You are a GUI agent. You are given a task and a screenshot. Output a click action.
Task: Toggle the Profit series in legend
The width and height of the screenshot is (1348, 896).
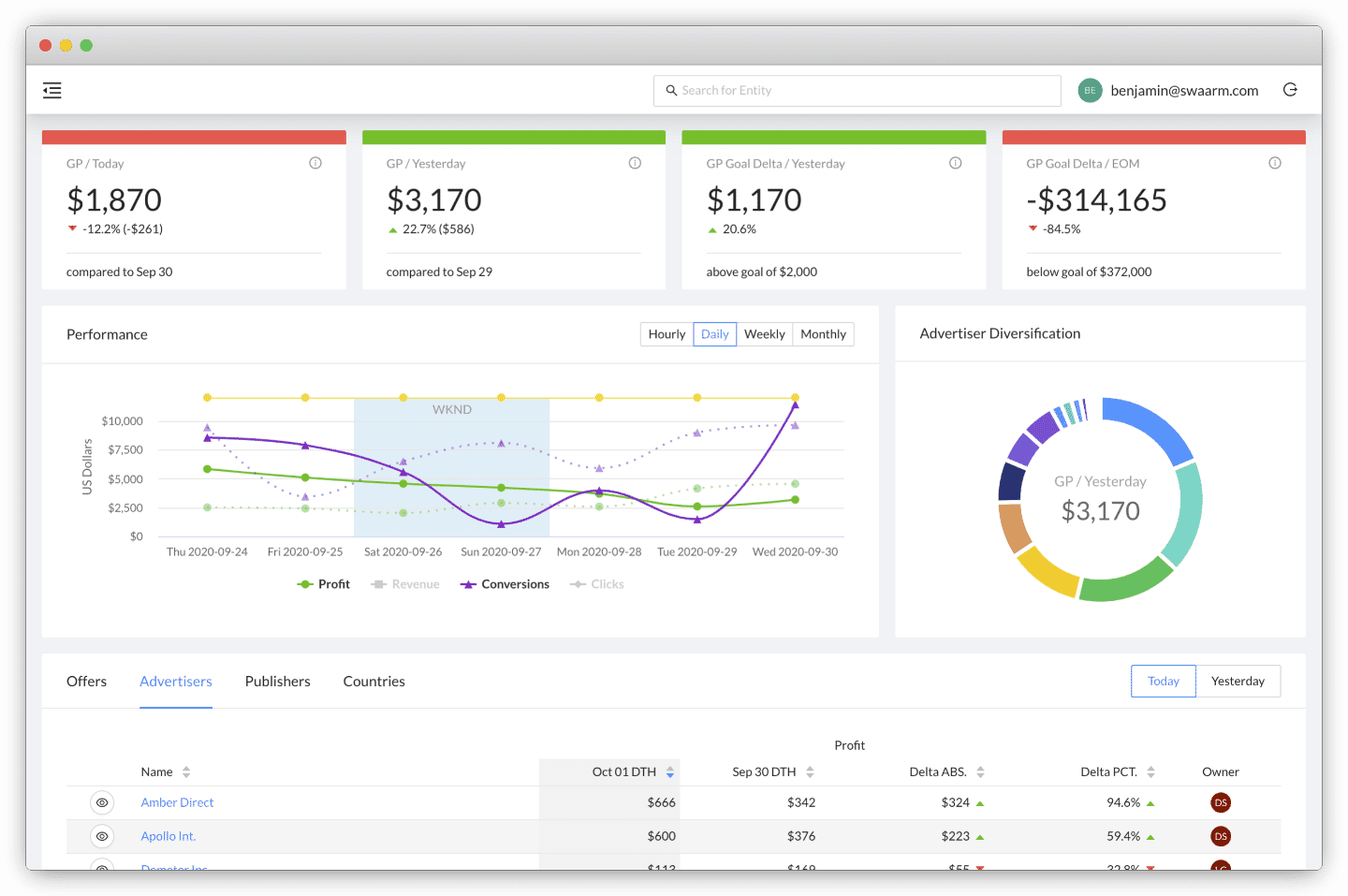323,584
